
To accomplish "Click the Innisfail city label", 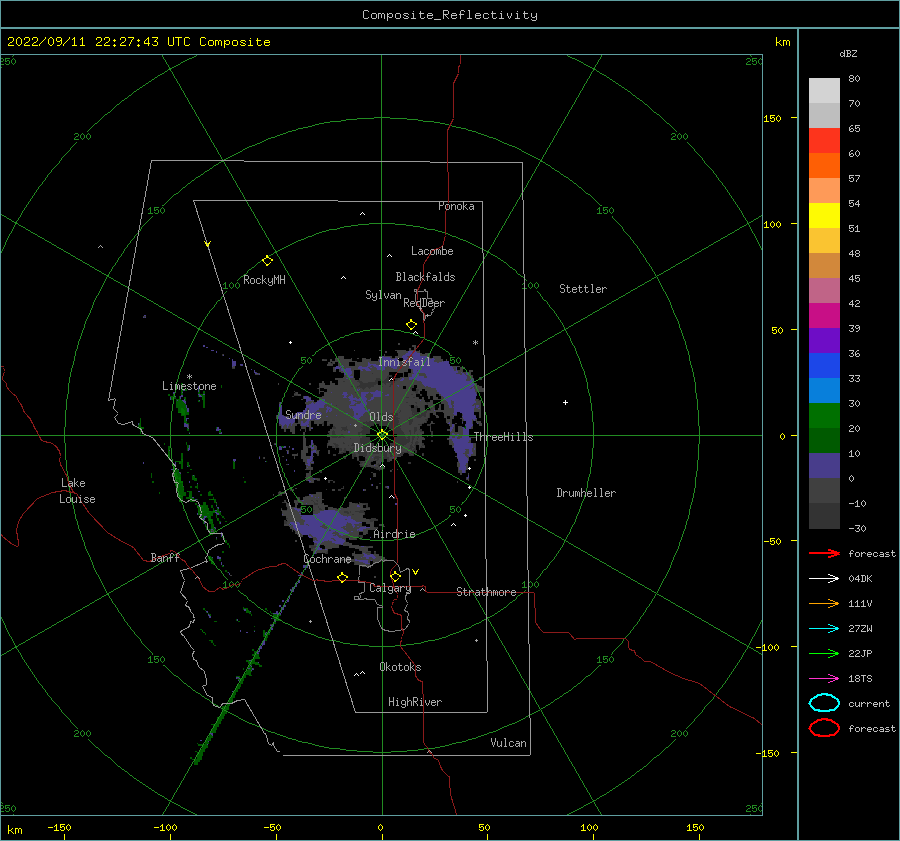I will (404, 362).
